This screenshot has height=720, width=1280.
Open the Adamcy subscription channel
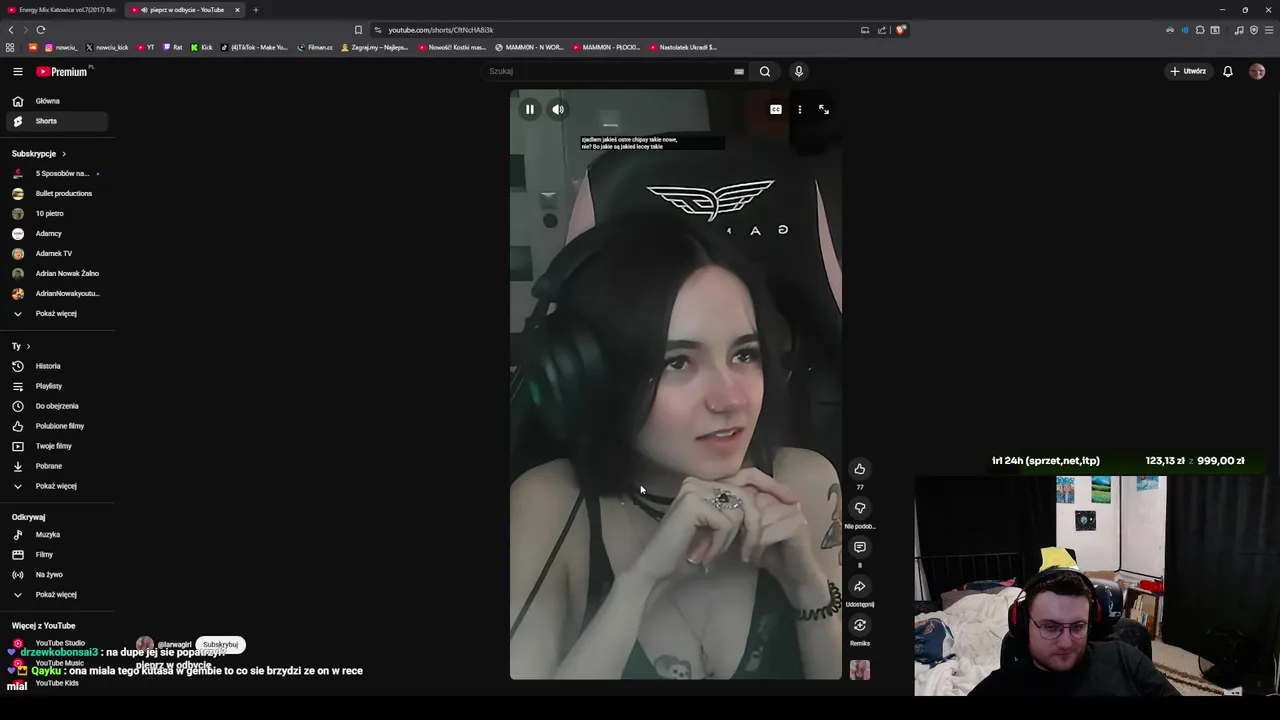click(57, 233)
